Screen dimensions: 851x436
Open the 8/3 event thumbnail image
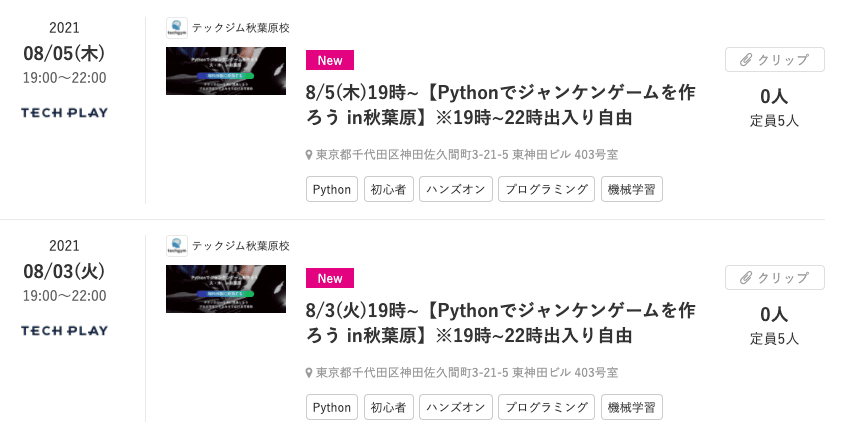click(226, 289)
